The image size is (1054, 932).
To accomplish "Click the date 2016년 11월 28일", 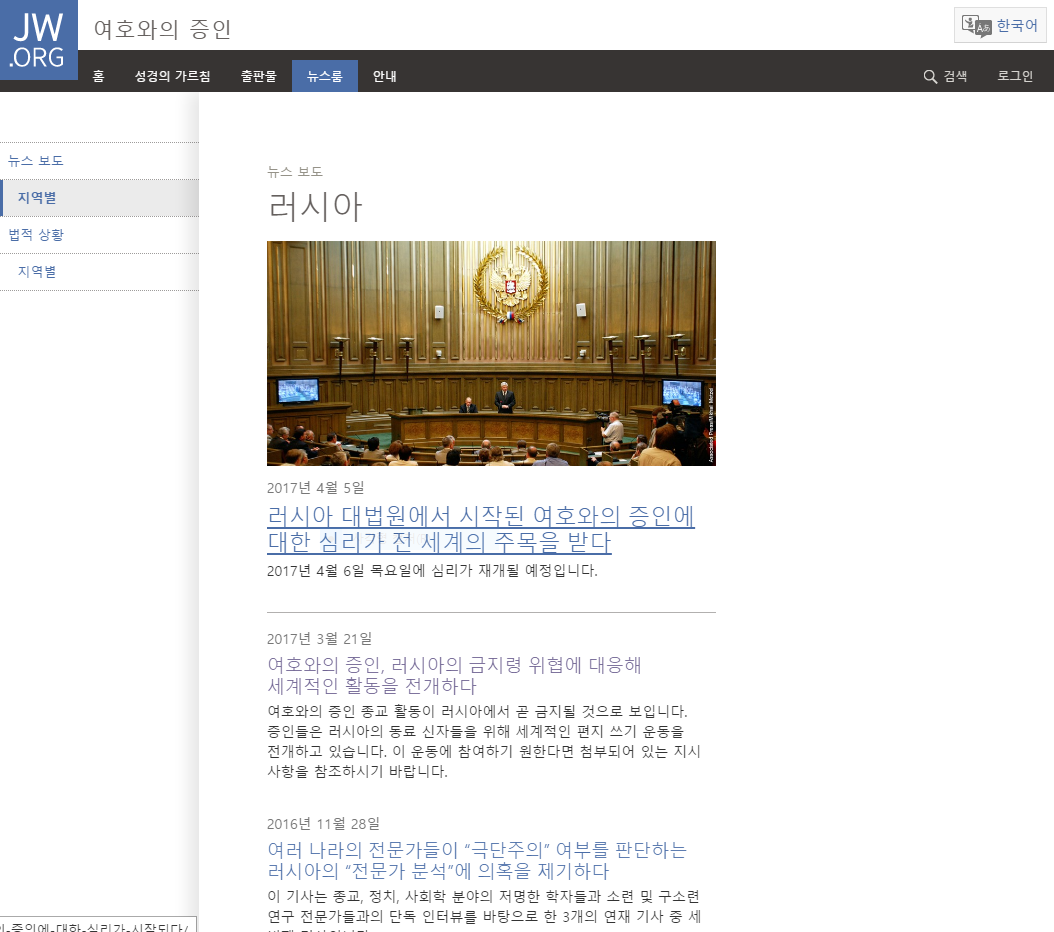I will click(323, 823).
